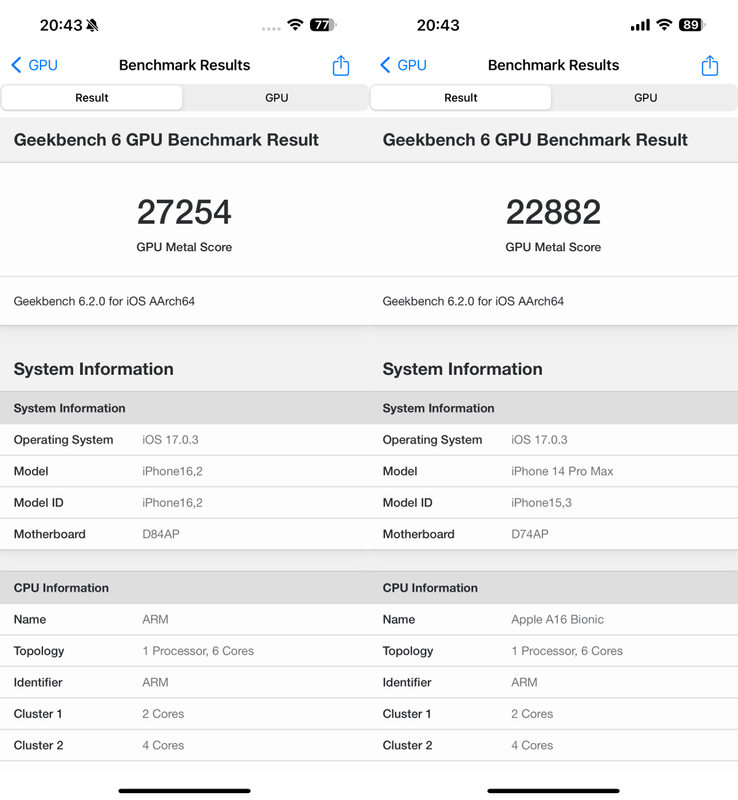The image size is (738, 800).
Task: Tap large 'System Information' heading on right phone
Action: (x=462, y=369)
